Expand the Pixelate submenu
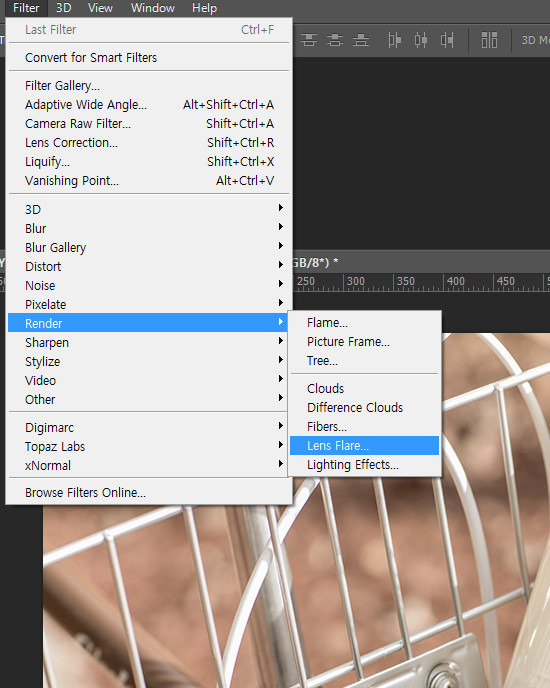Image resolution: width=550 pixels, height=688 pixels. (150, 305)
